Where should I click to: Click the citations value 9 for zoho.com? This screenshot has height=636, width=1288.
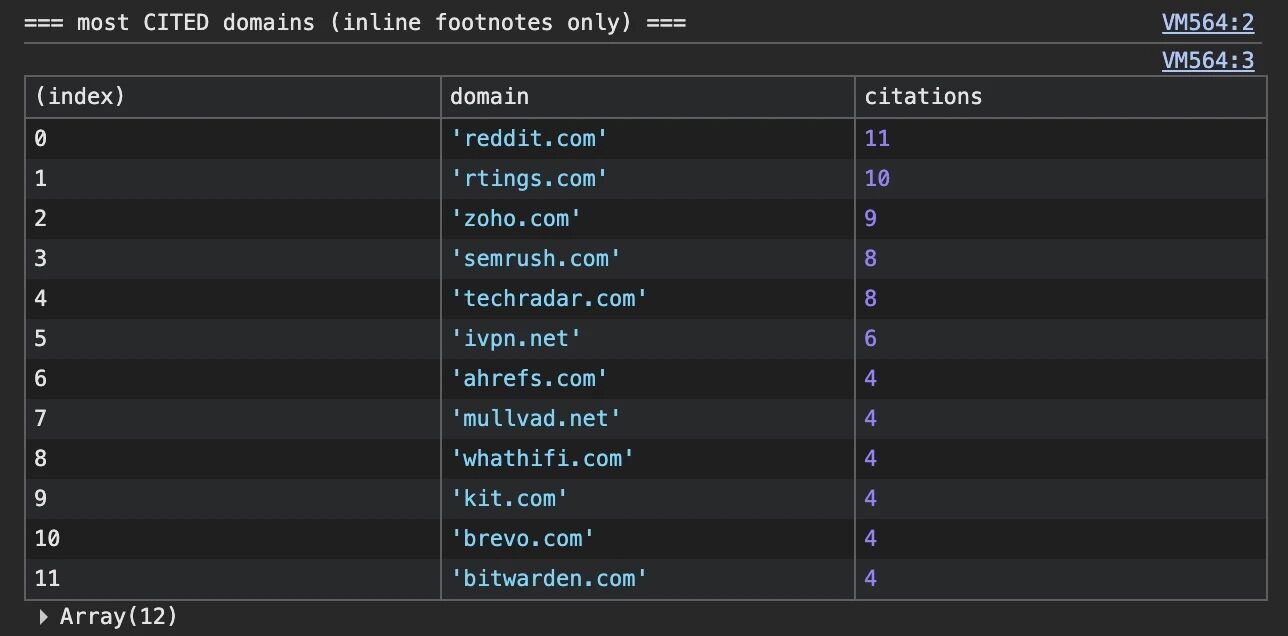coord(871,218)
